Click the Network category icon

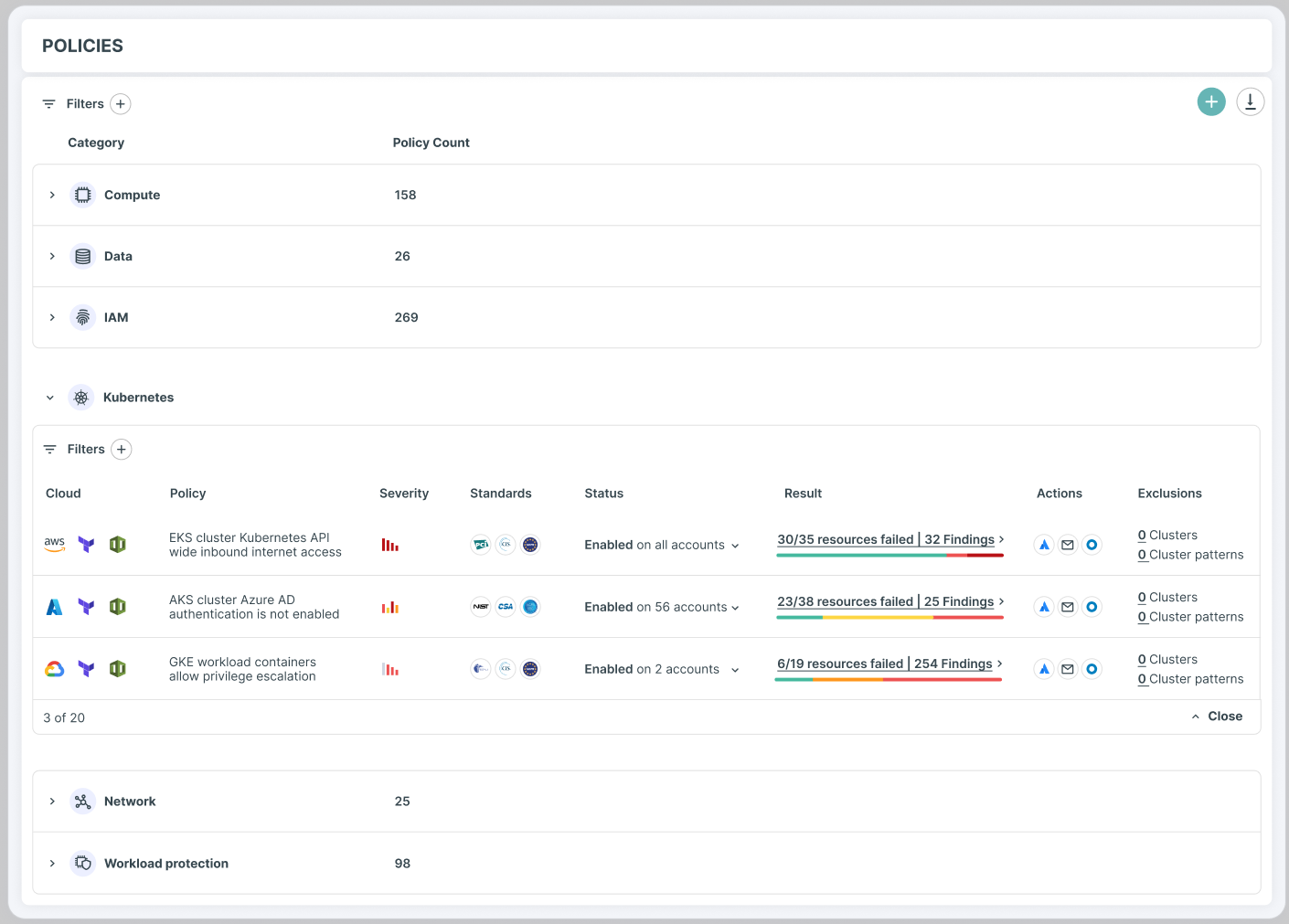[83, 802]
